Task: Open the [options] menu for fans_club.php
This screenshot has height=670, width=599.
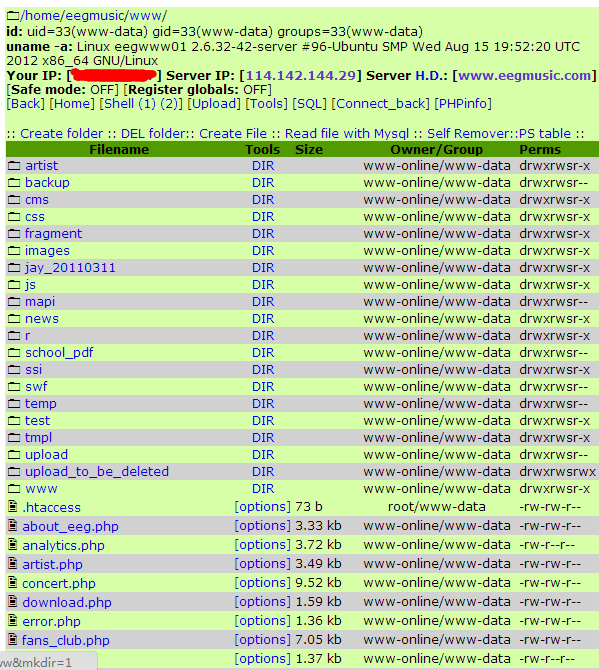Action: [x=262, y=640]
